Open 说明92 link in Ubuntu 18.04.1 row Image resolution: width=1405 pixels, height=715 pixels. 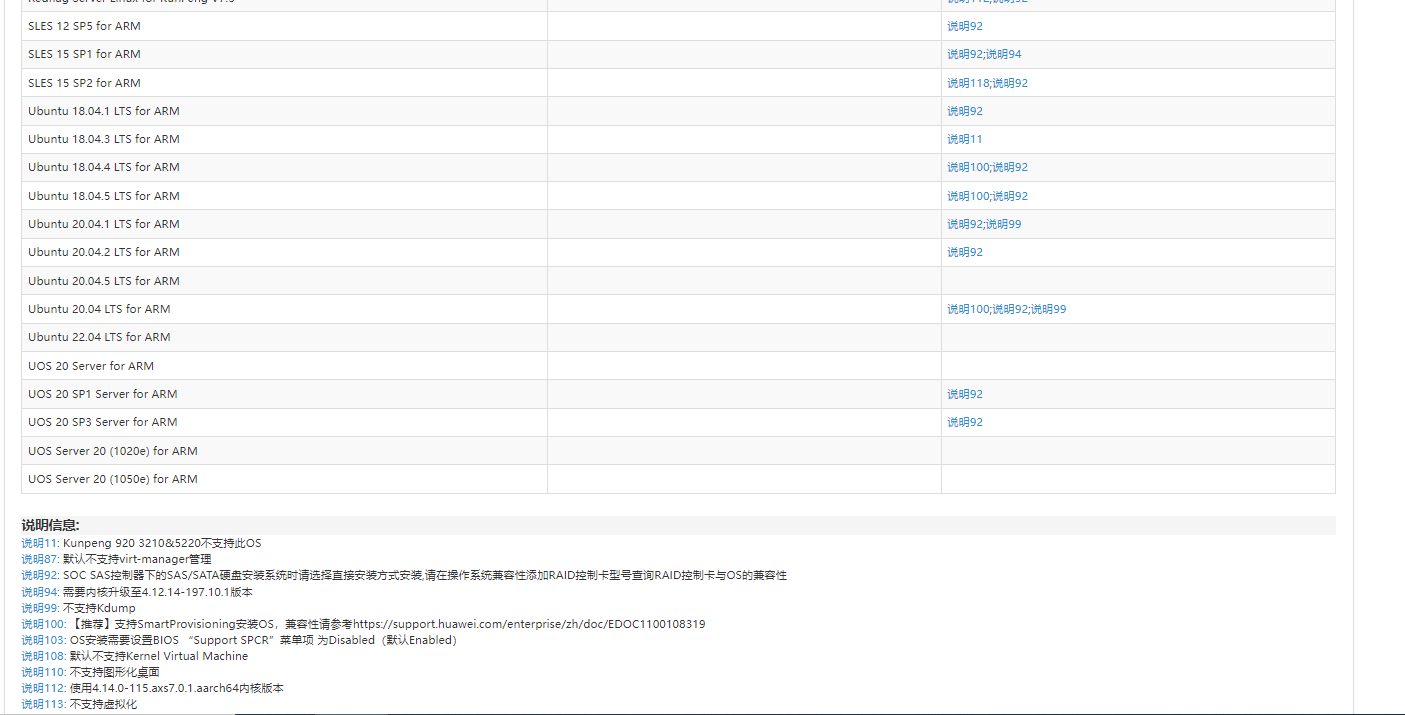tap(965, 111)
